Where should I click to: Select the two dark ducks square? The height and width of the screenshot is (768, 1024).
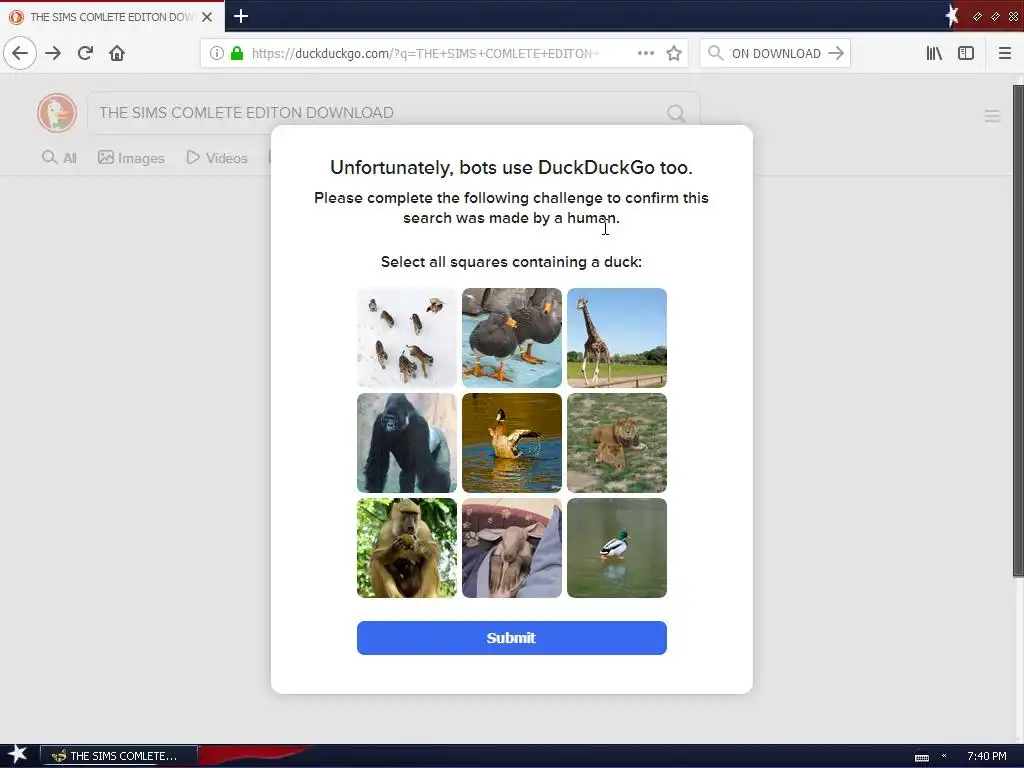point(512,338)
